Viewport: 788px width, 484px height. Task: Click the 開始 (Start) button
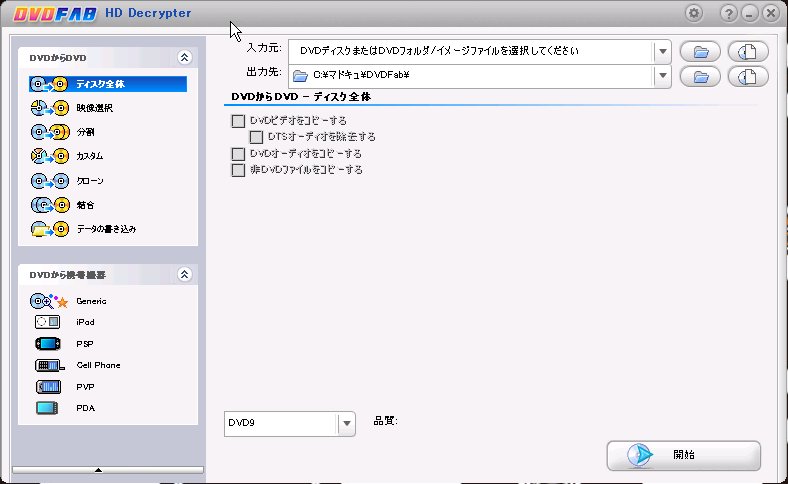pos(683,455)
